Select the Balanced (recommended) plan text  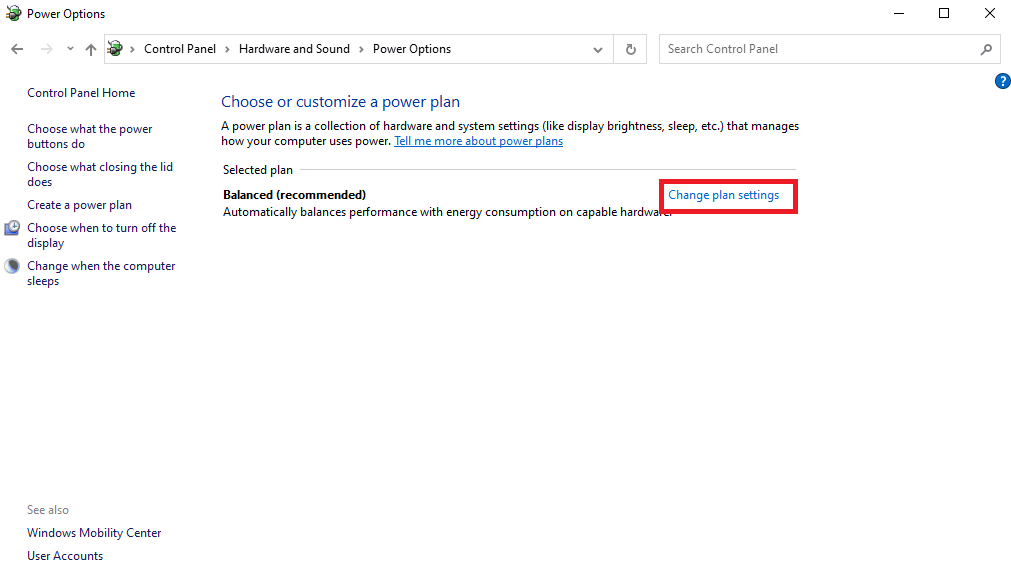295,195
